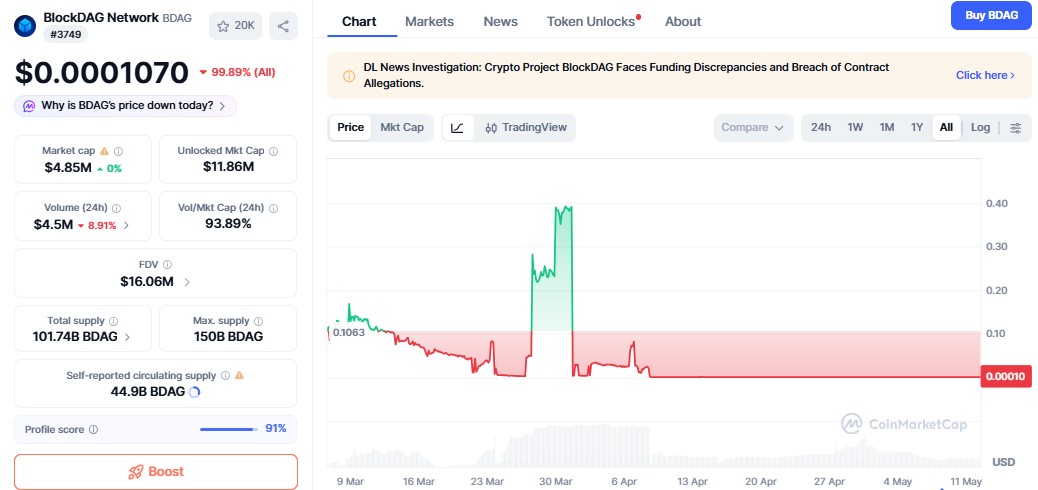Click the BDAG ticker symbol text
The height and width of the screenshot is (490, 1038).
(x=177, y=18)
